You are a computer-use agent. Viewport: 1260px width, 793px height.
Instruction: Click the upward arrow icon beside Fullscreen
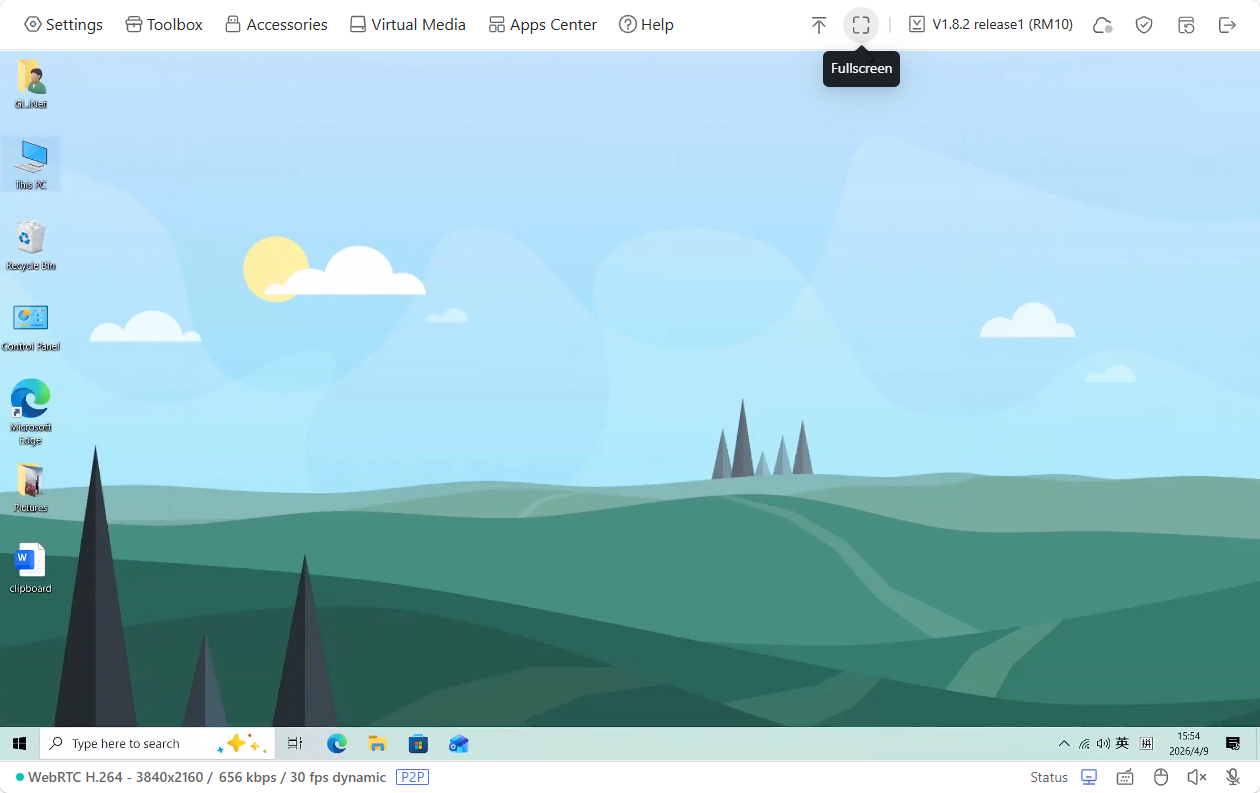pyautogui.click(x=818, y=24)
